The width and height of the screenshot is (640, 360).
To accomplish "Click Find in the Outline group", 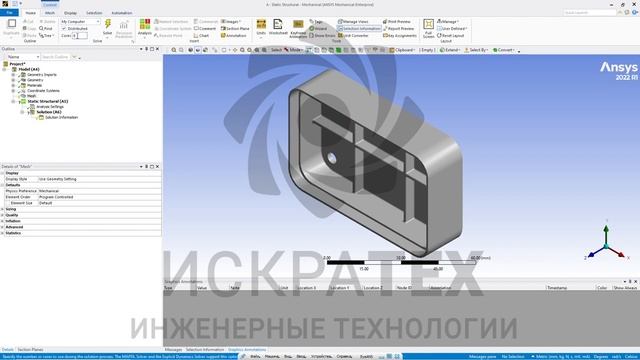I will pos(46,29).
